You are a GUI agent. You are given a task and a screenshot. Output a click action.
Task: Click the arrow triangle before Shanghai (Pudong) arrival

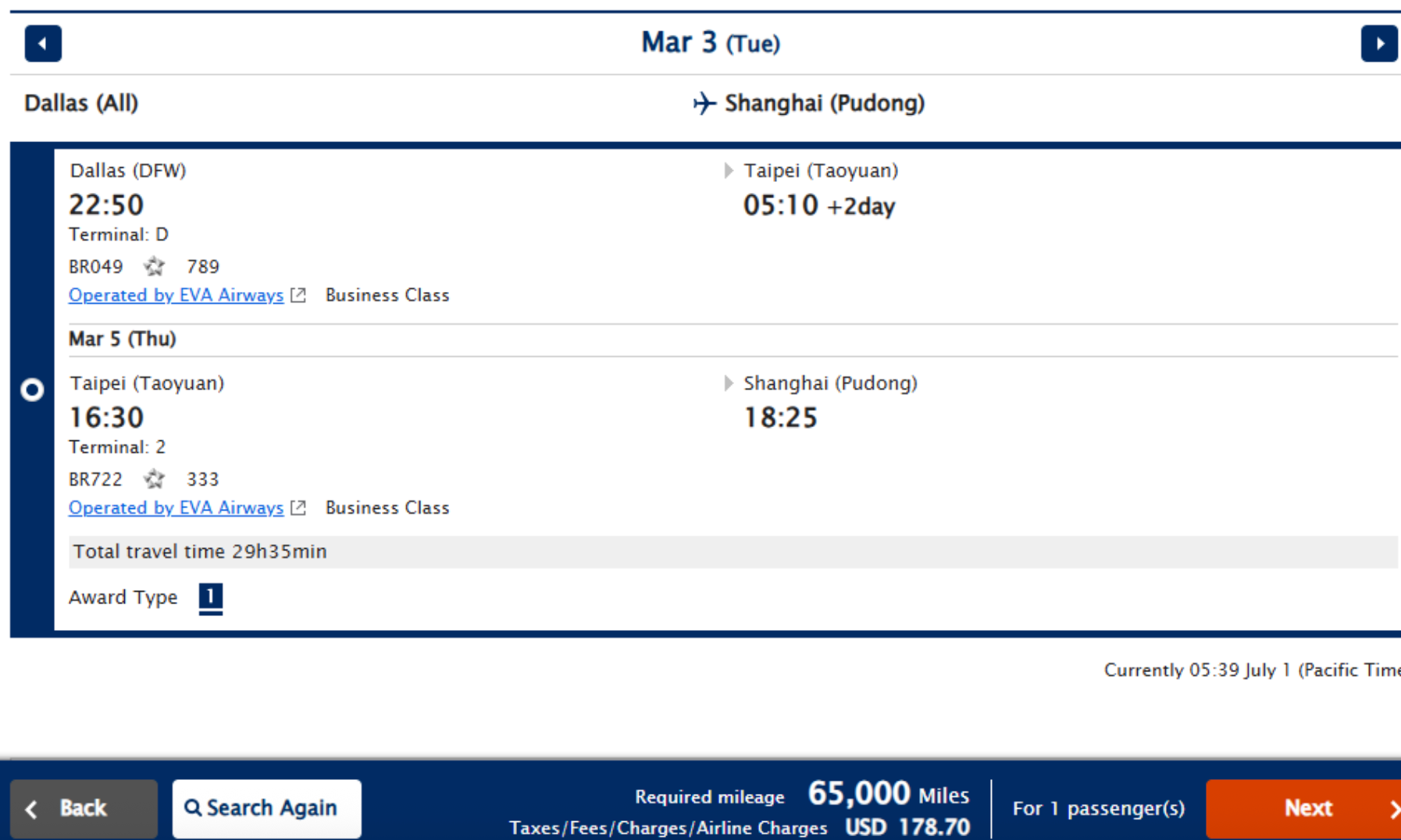[729, 383]
